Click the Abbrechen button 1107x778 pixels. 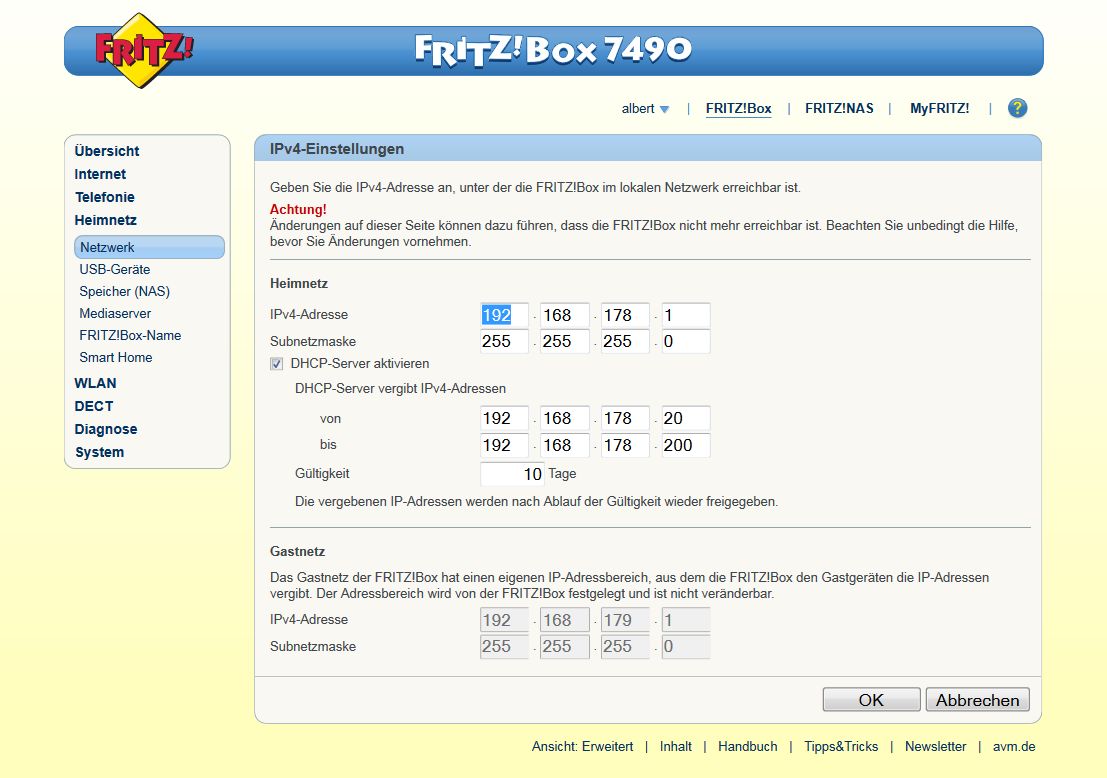(x=977, y=700)
